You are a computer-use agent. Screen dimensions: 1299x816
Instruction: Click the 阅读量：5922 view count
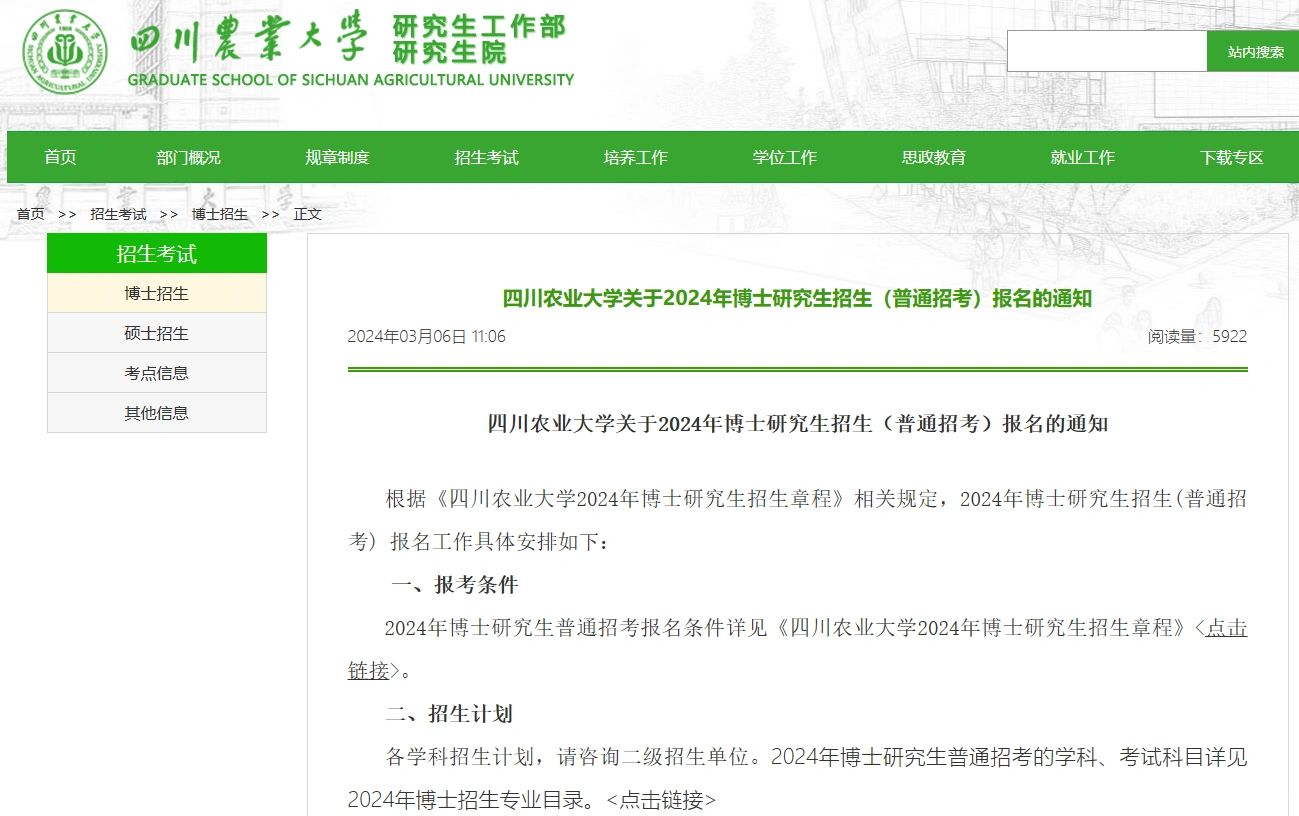click(x=1197, y=336)
